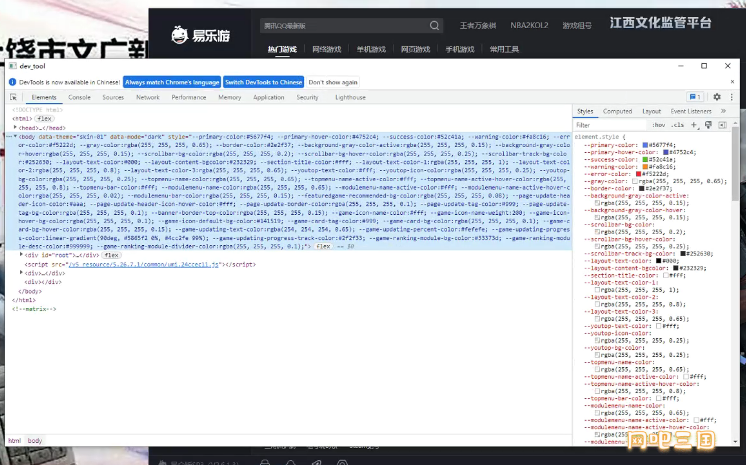
Task: Switch to the Console tab
Action: pos(79,97)
